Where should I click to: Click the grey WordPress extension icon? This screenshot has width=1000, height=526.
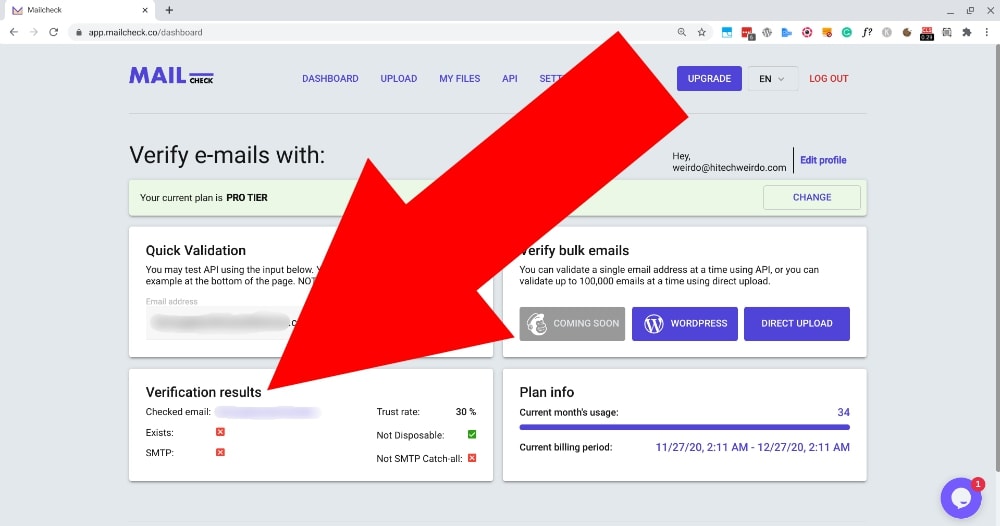[767, 33]
